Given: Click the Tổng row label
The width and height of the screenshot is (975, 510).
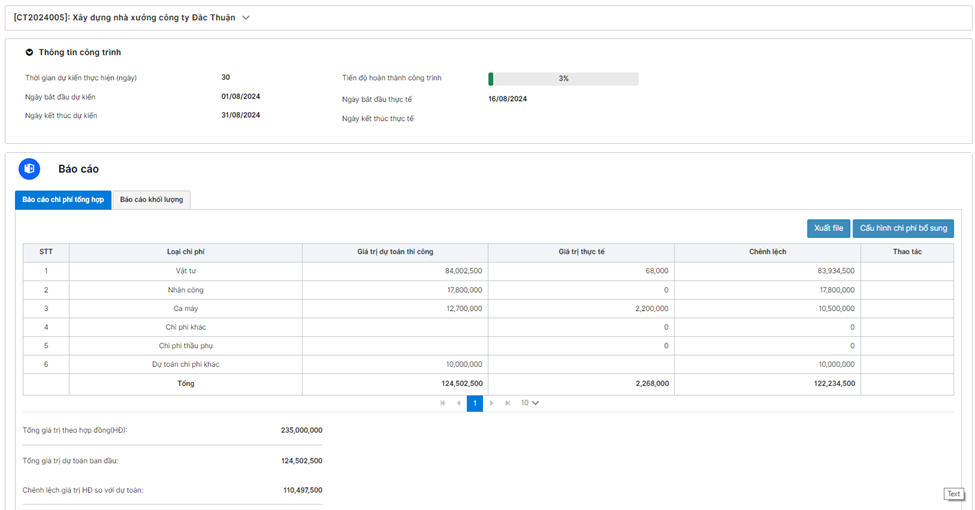Looking at the screenshot, I should [x=186, y=384].
